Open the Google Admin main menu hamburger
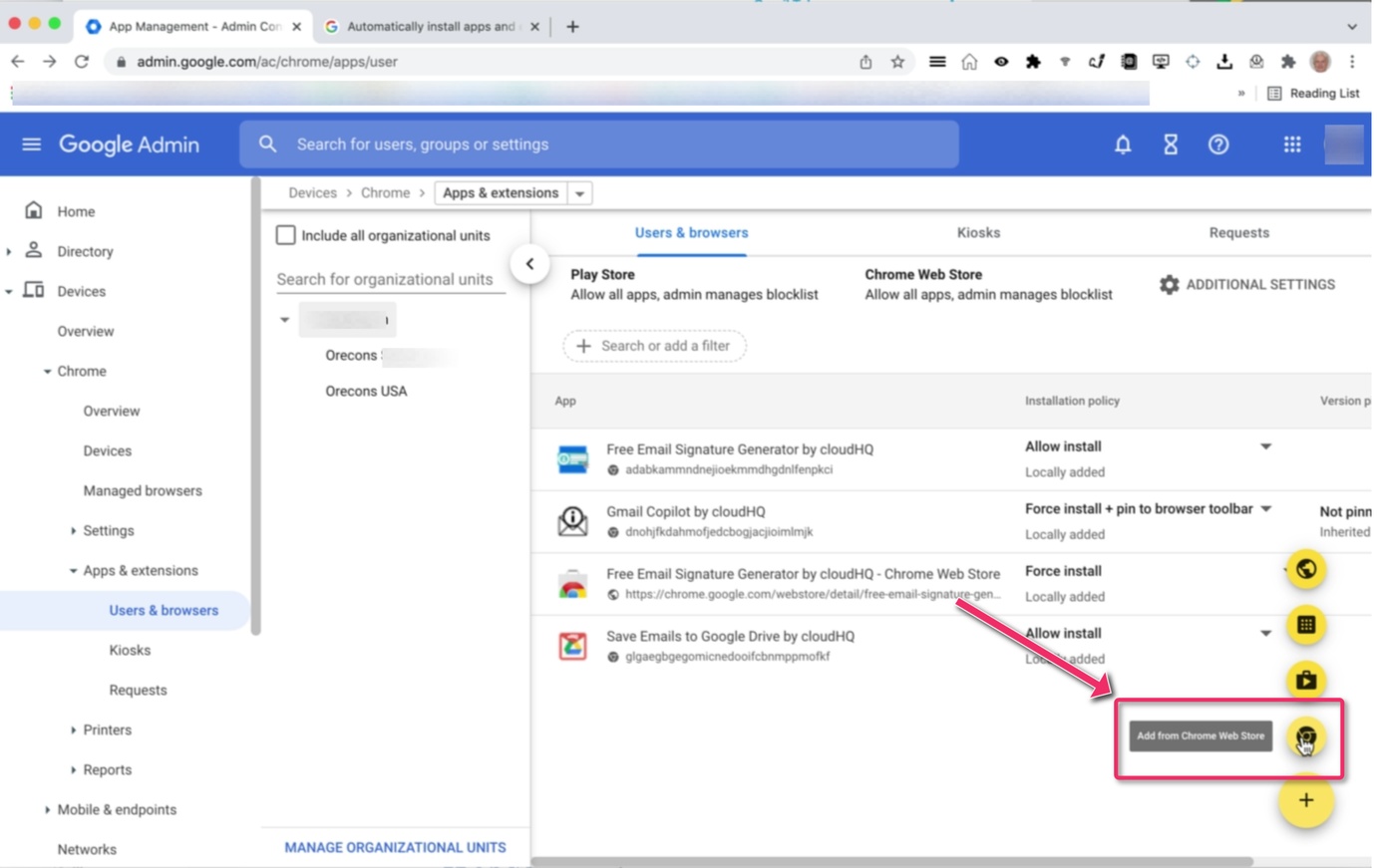The height and width of the screenshot is (868, 1379). pyautogui.click(x=31, y=145)
